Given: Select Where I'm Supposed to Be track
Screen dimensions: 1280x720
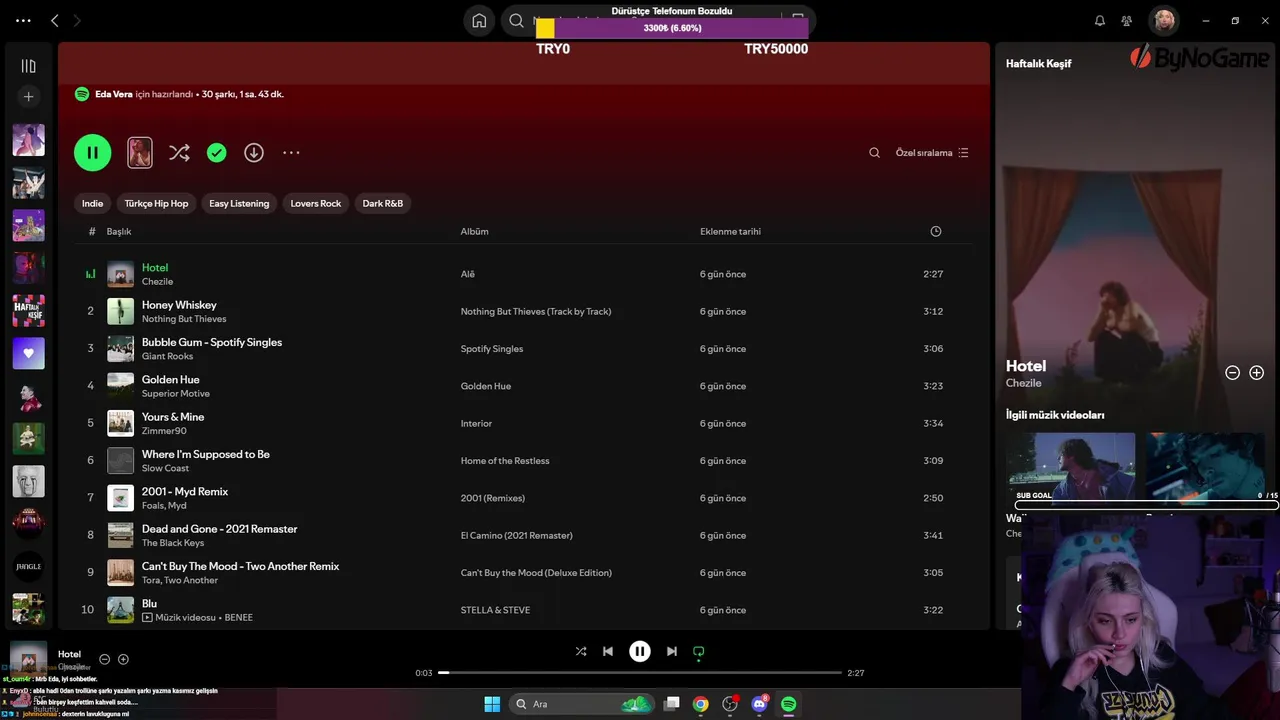Looking at the screenshot, I should [206, 454].
